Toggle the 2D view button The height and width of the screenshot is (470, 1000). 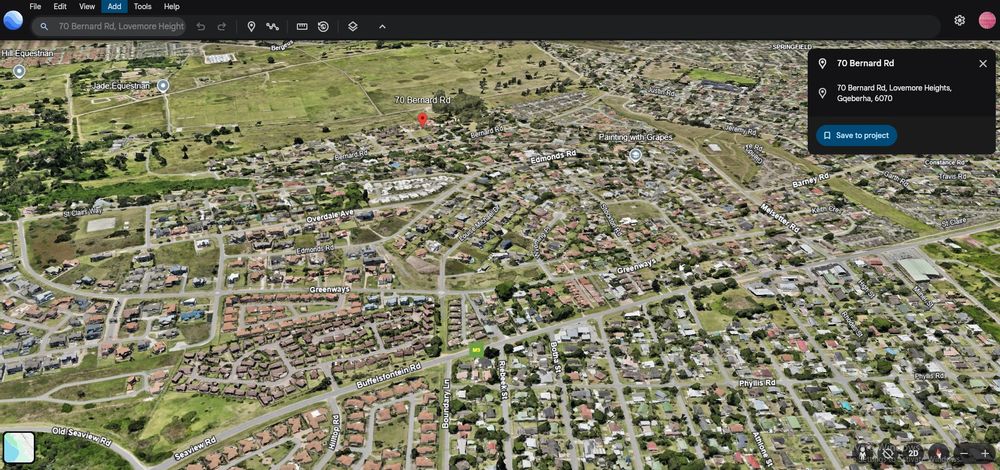pyautogui.click(x=913, y=453)
